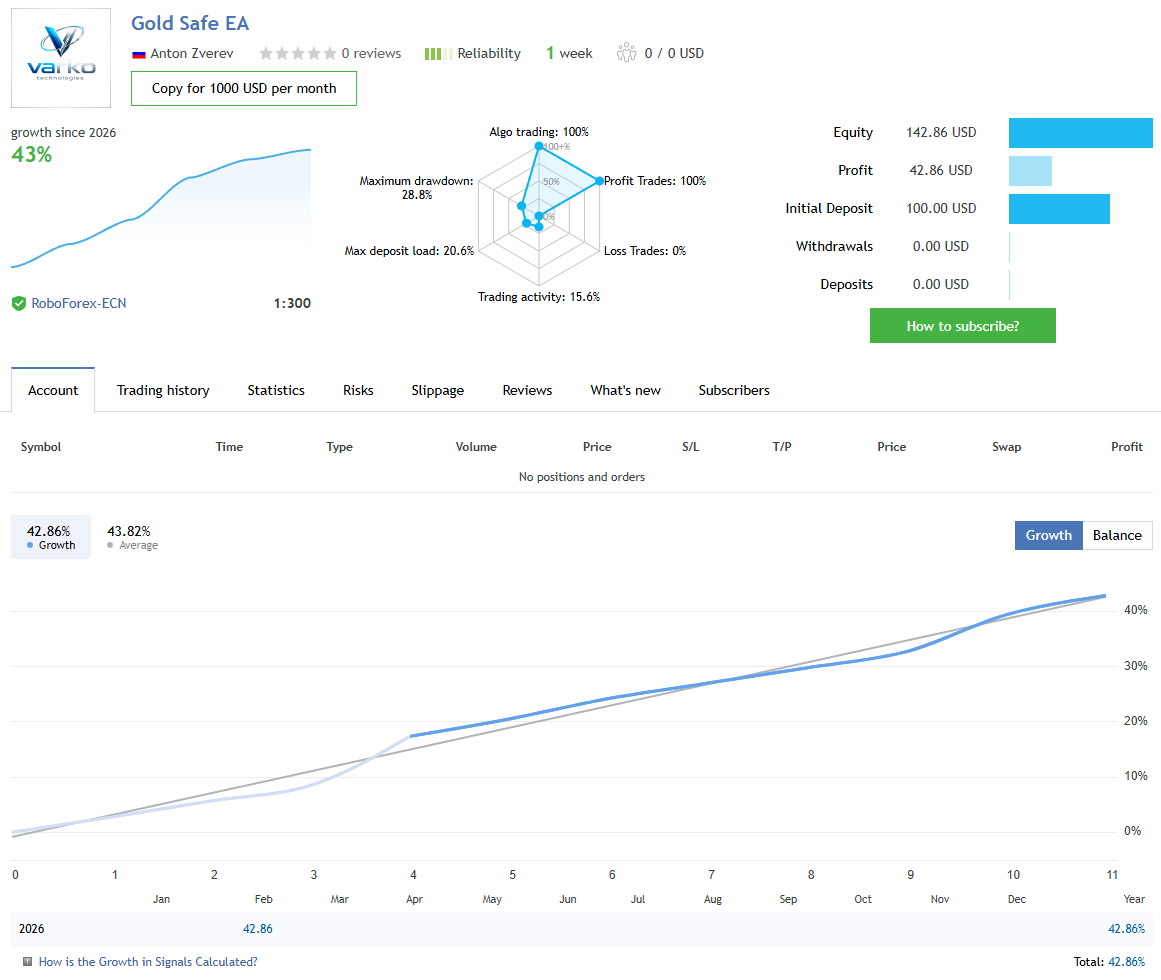This screenshot has height=980, width=1161.
Task: Click the green Reliability bars icon
Action: pyautogui.click(x=438, y=54)
